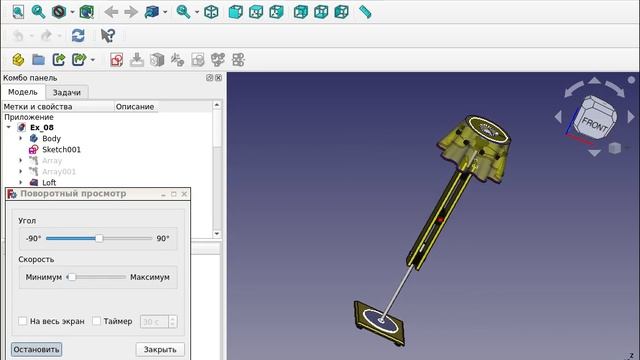The height and width of the screenshot is (360, 640).
Task: Create a new Part (yellow icon)
Action: 18,60
